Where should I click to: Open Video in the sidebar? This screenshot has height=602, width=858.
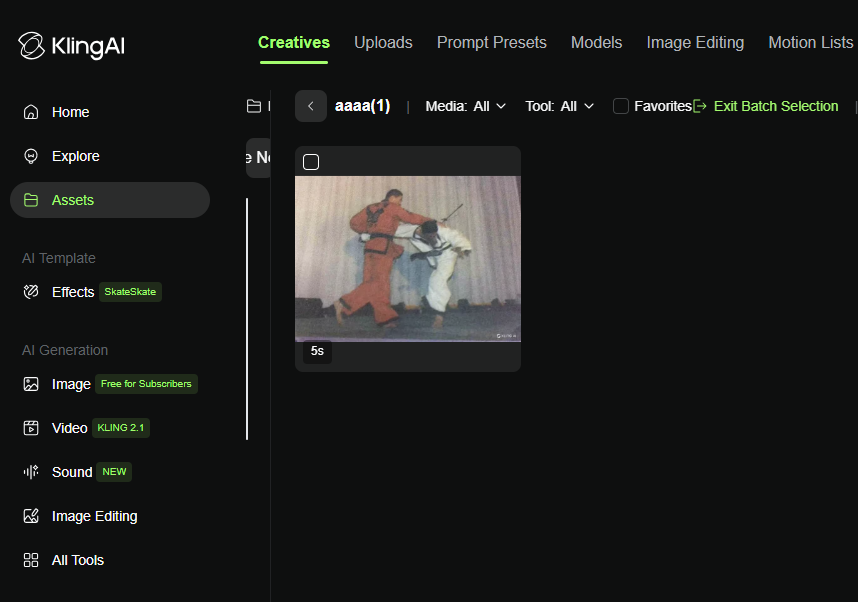(x=69, y=428)
